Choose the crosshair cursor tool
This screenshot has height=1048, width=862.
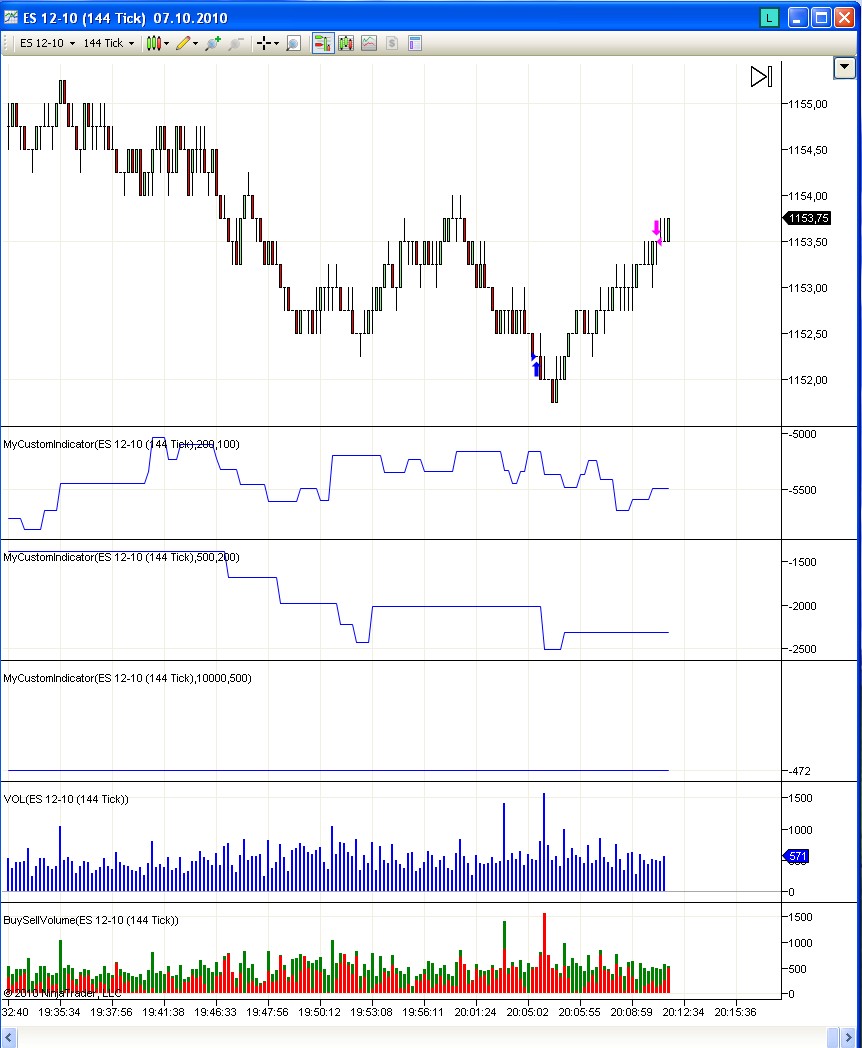(x=263, y=43)
